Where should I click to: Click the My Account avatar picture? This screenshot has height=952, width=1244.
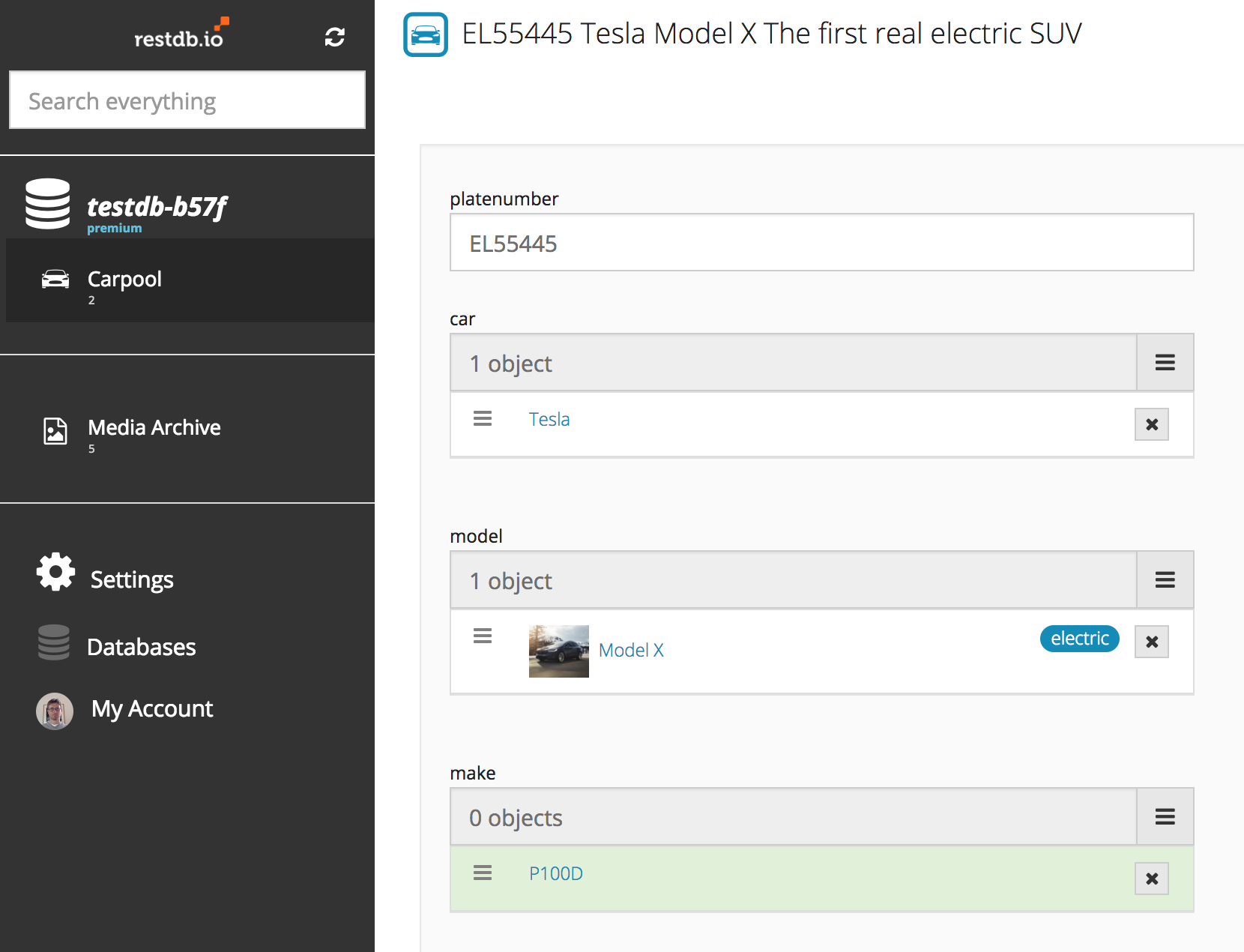click(55, 711)
